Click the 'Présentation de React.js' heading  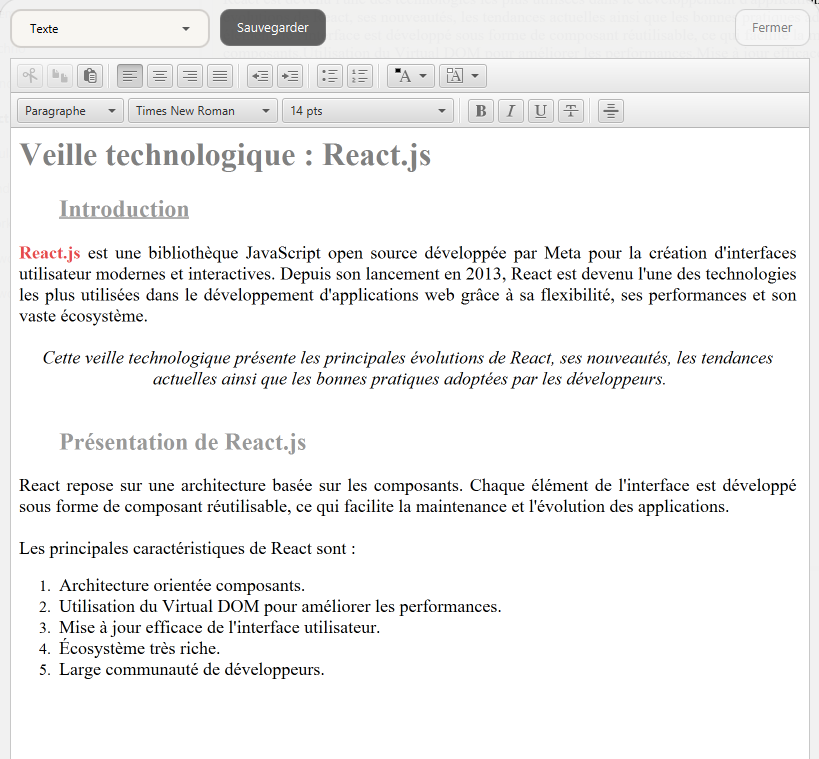click(183, 442)
